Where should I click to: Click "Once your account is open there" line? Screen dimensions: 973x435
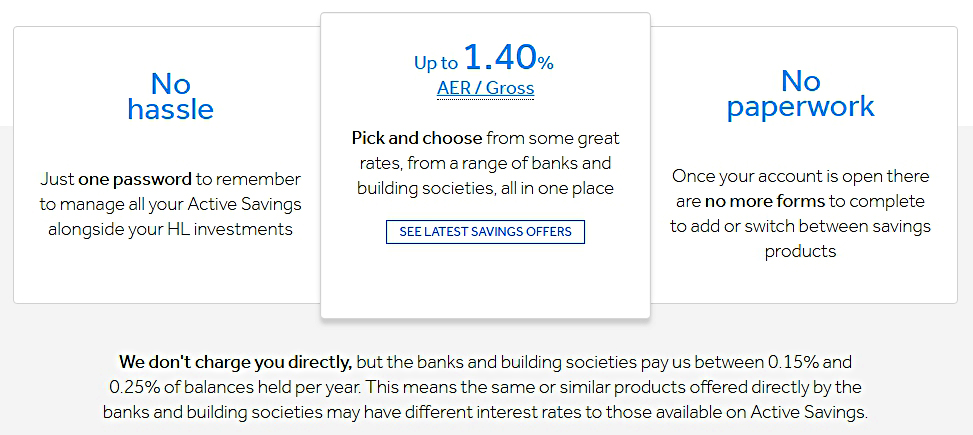click(800, 176)
